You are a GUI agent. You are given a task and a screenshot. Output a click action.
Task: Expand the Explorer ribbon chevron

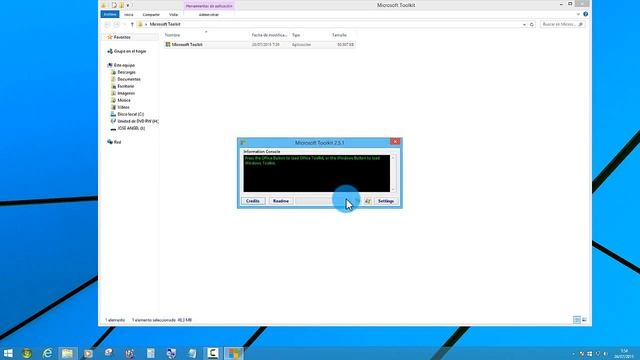[578, 14]
